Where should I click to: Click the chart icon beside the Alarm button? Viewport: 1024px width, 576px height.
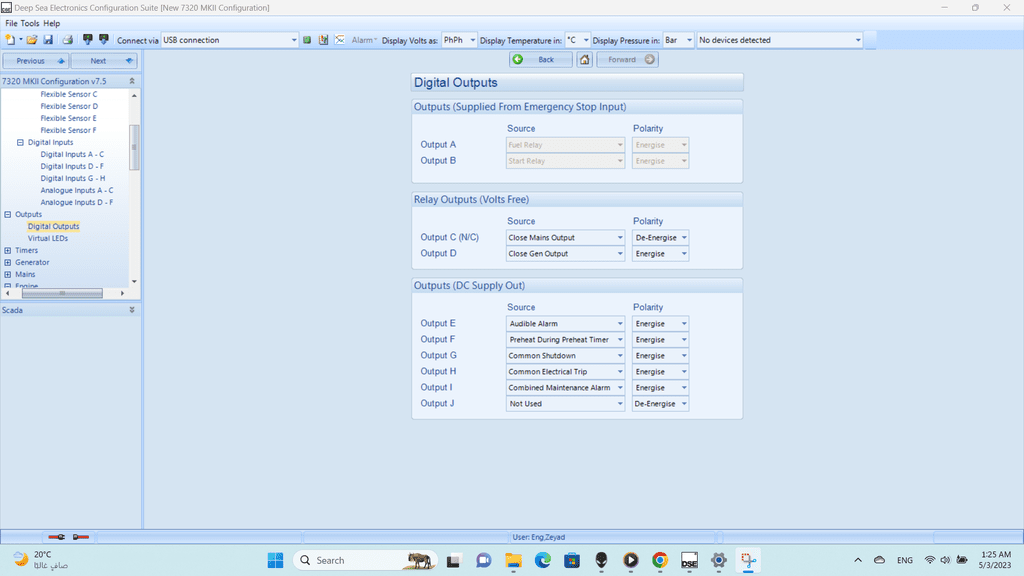coord(323,40)
